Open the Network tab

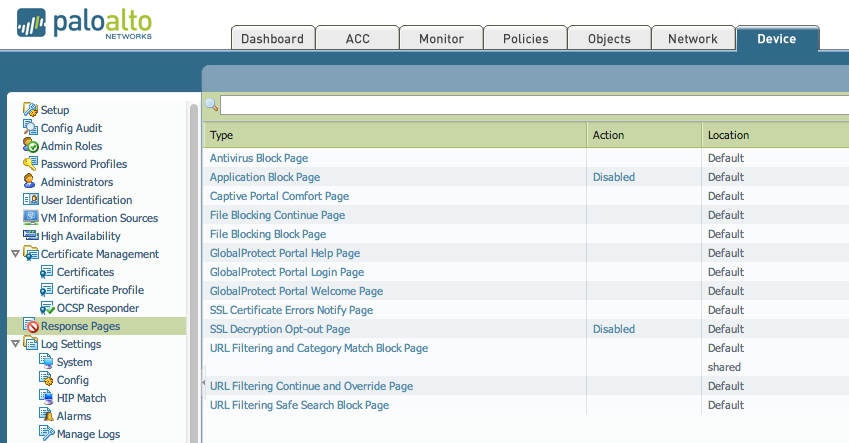(x=693, y=39)
